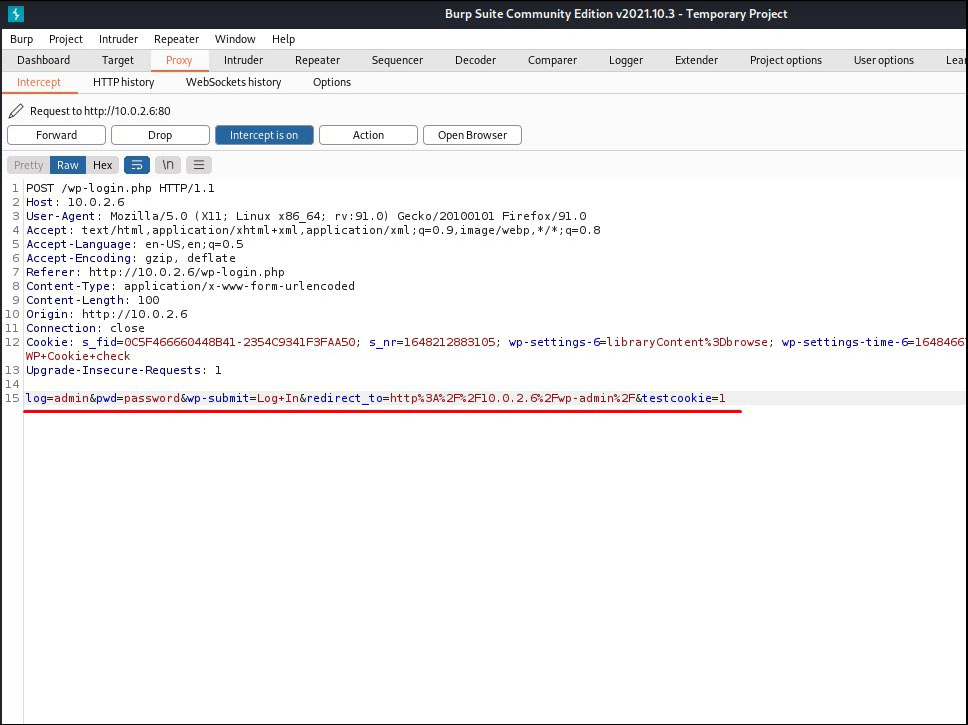Click the Cookie header line
This screenshot has height=725, width=968.
[496, 342]
